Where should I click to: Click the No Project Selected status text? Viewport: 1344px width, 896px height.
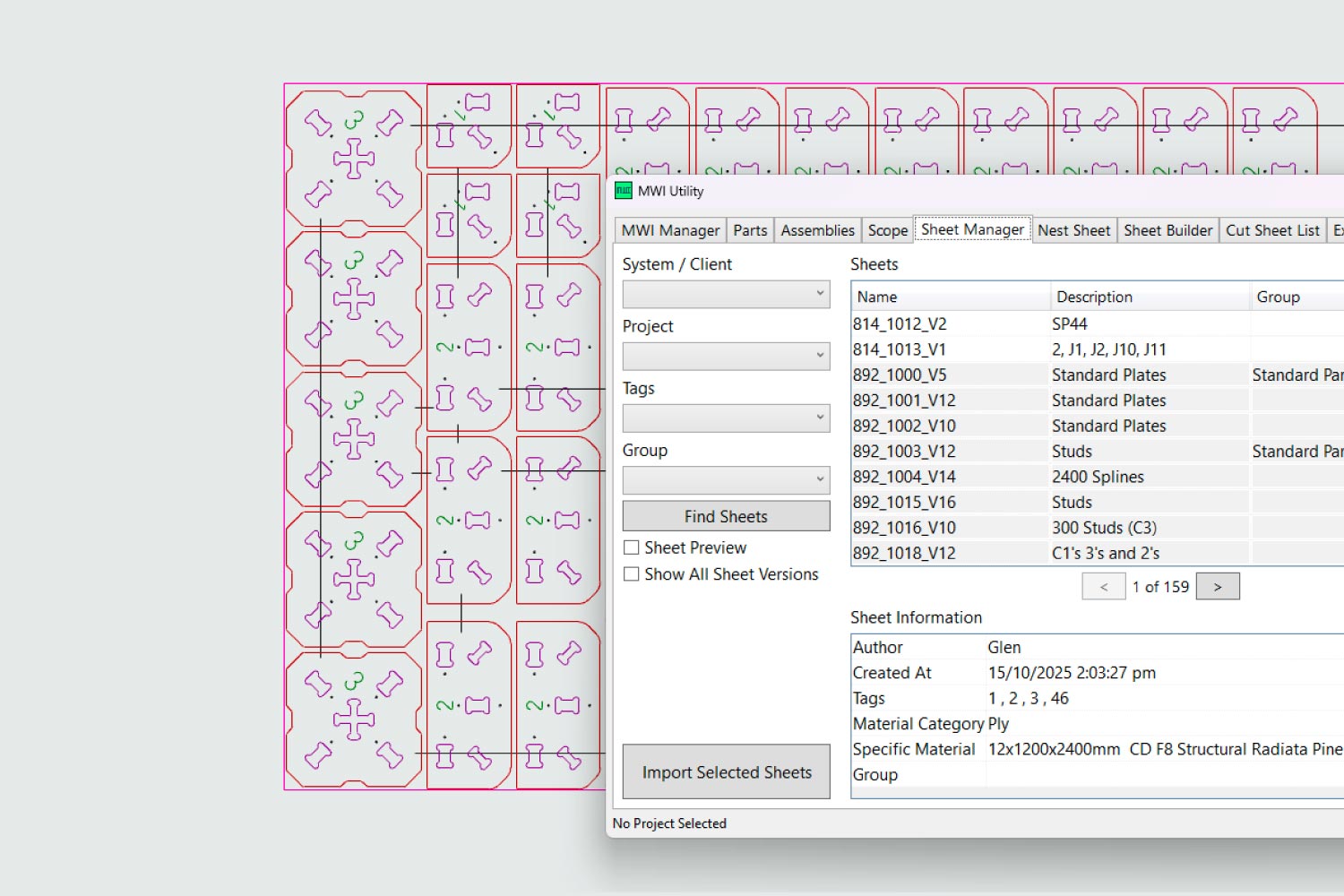click(669, 823)
